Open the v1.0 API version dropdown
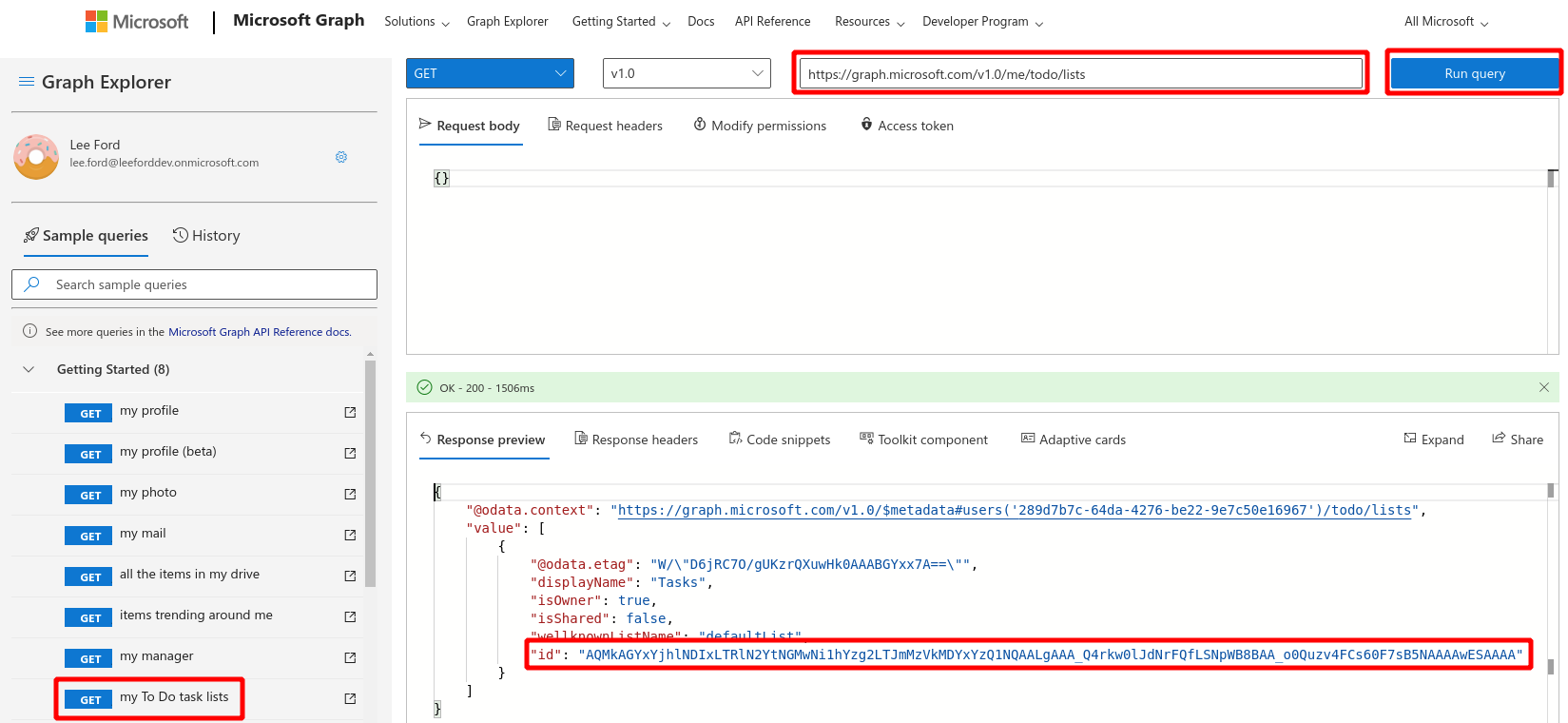The width and height of the screenshot is (1568, 723). point(687,73)
